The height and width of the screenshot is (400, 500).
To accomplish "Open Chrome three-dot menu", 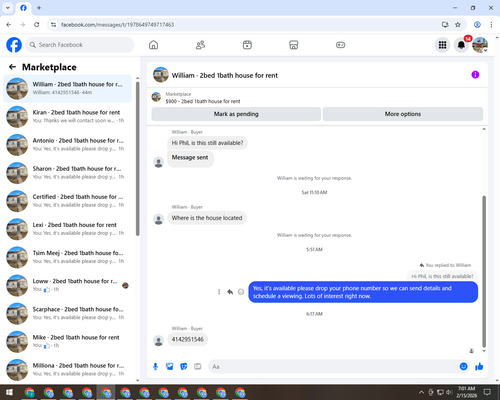I will point(491,25).
